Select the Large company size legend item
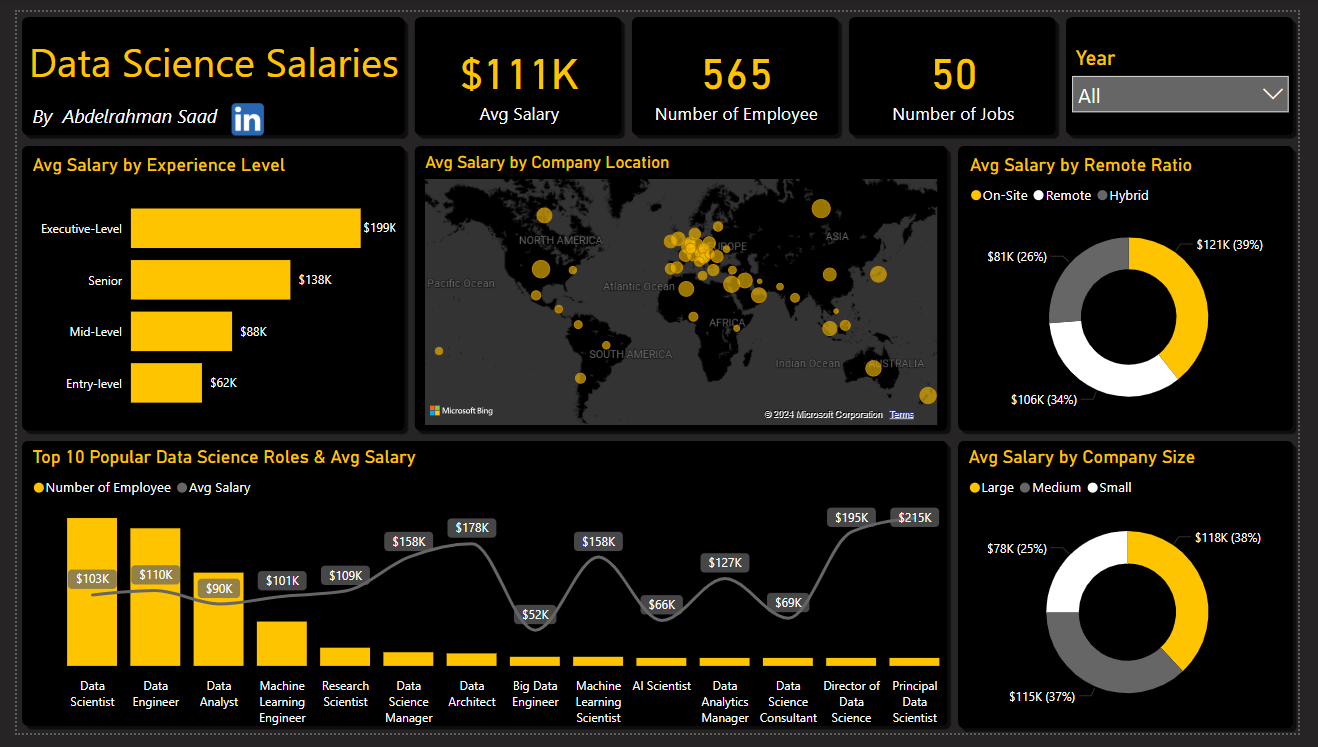 tap(992, 488)
